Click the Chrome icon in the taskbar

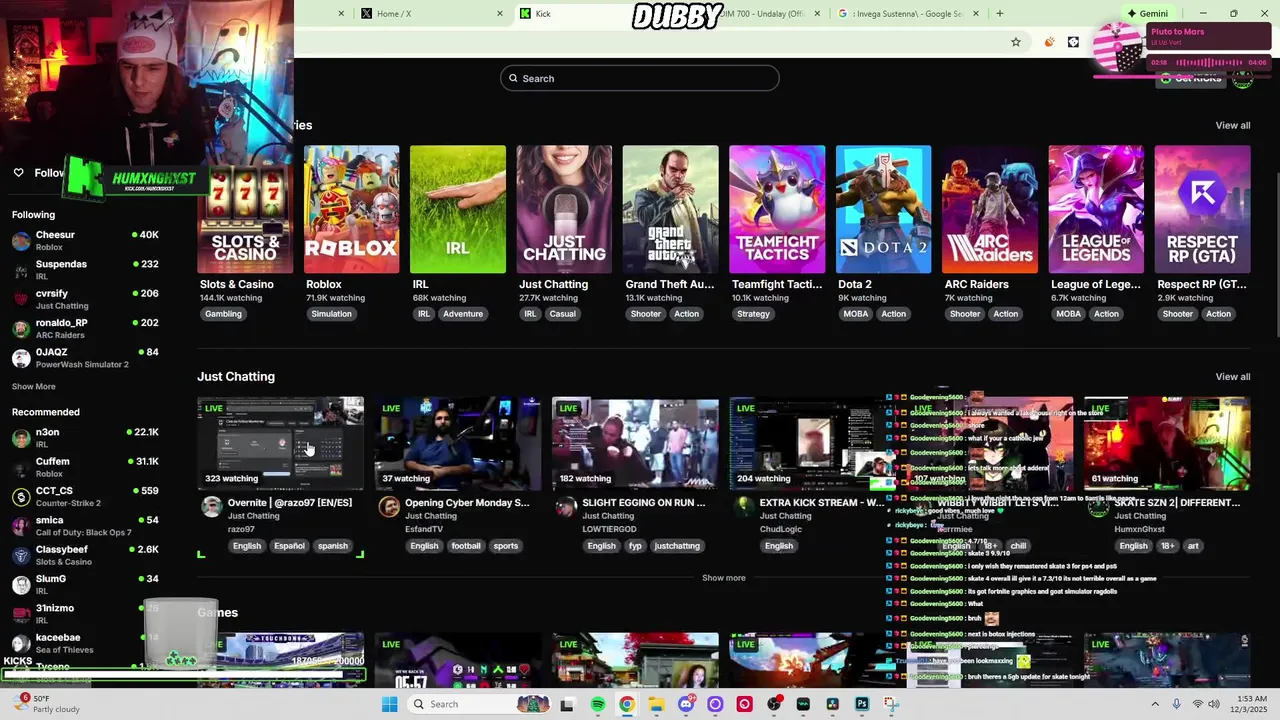(x=626, y=704)
